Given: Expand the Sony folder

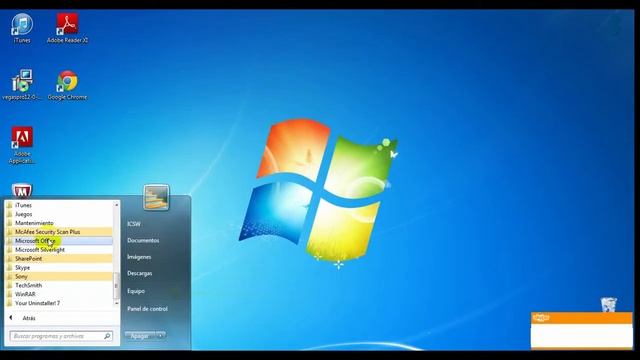Looking at the screenshot, I should click(59, 276).
